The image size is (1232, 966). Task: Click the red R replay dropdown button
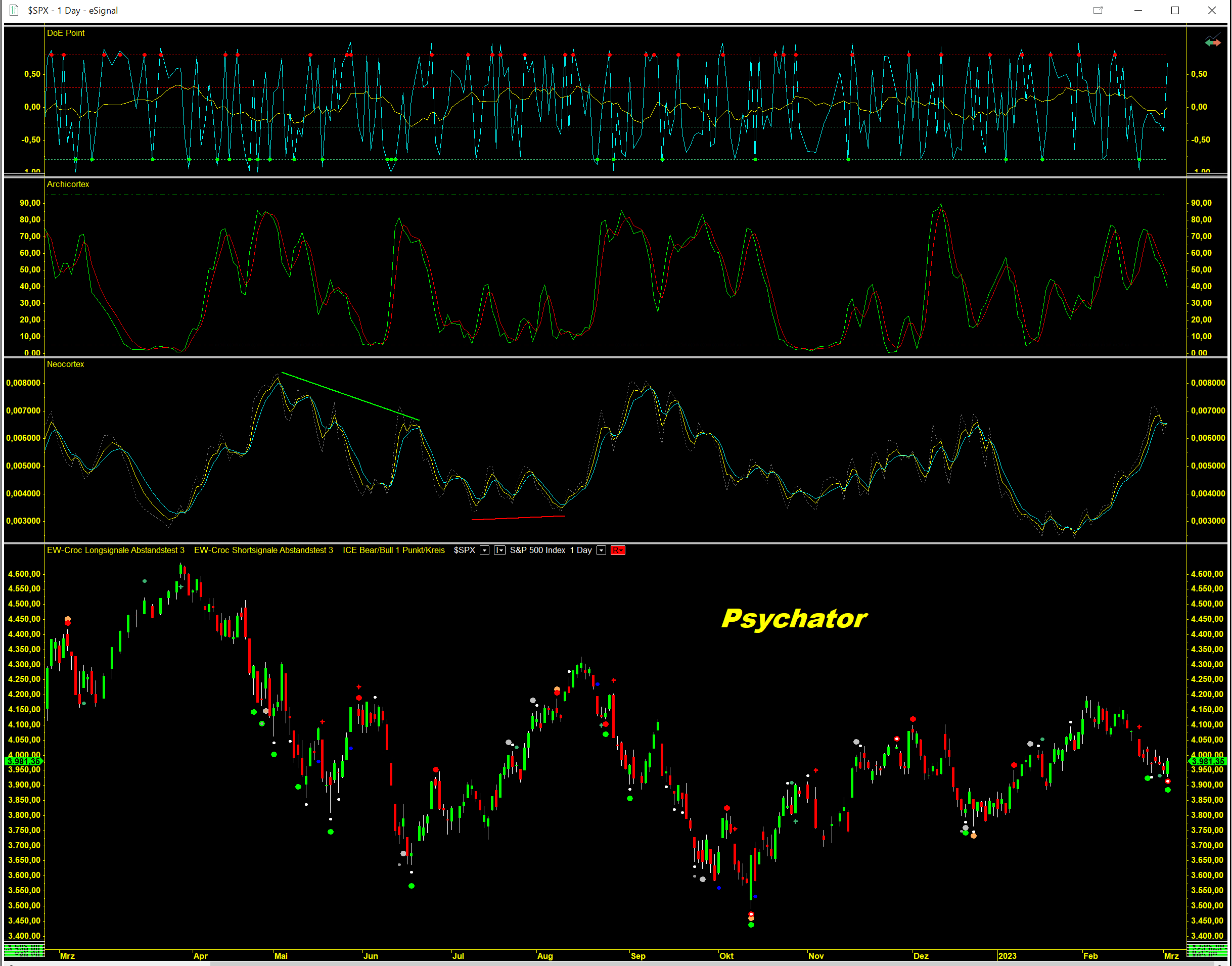point(618,550)
